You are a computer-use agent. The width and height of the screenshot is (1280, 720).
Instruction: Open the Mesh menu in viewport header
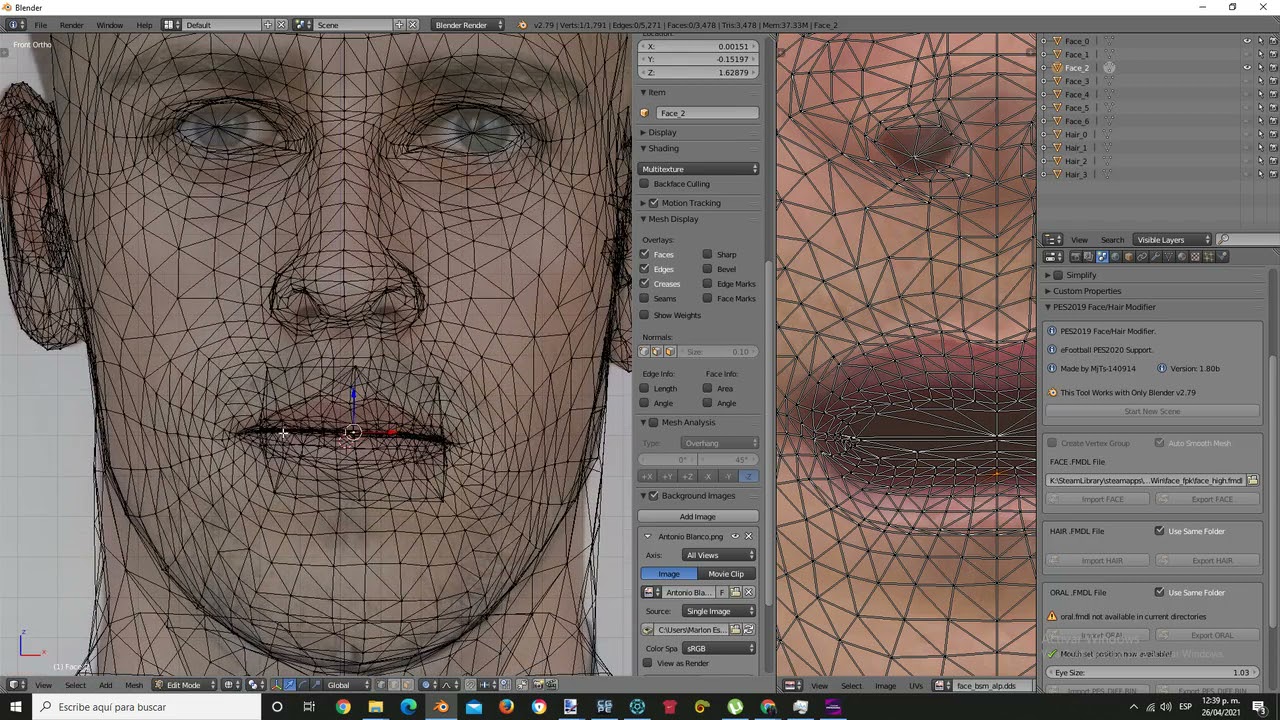tap(134, 685)
